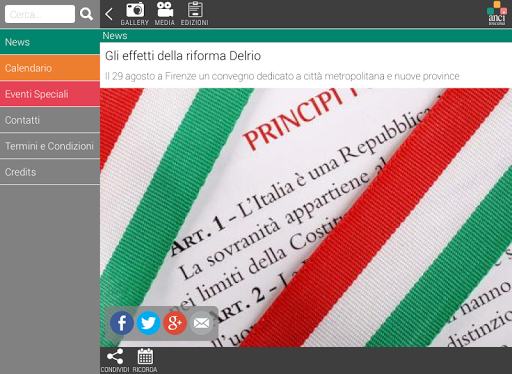Viewport: 512px width, 374px height.
Task: Click the Cerca search field
Action: (40, 14)
